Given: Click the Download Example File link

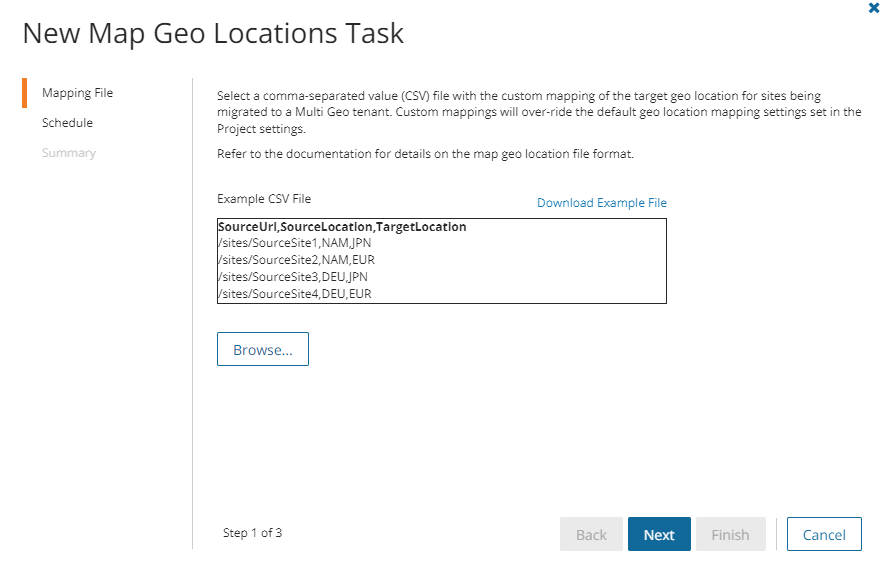Looking at the screenshot, I should 601,202.
